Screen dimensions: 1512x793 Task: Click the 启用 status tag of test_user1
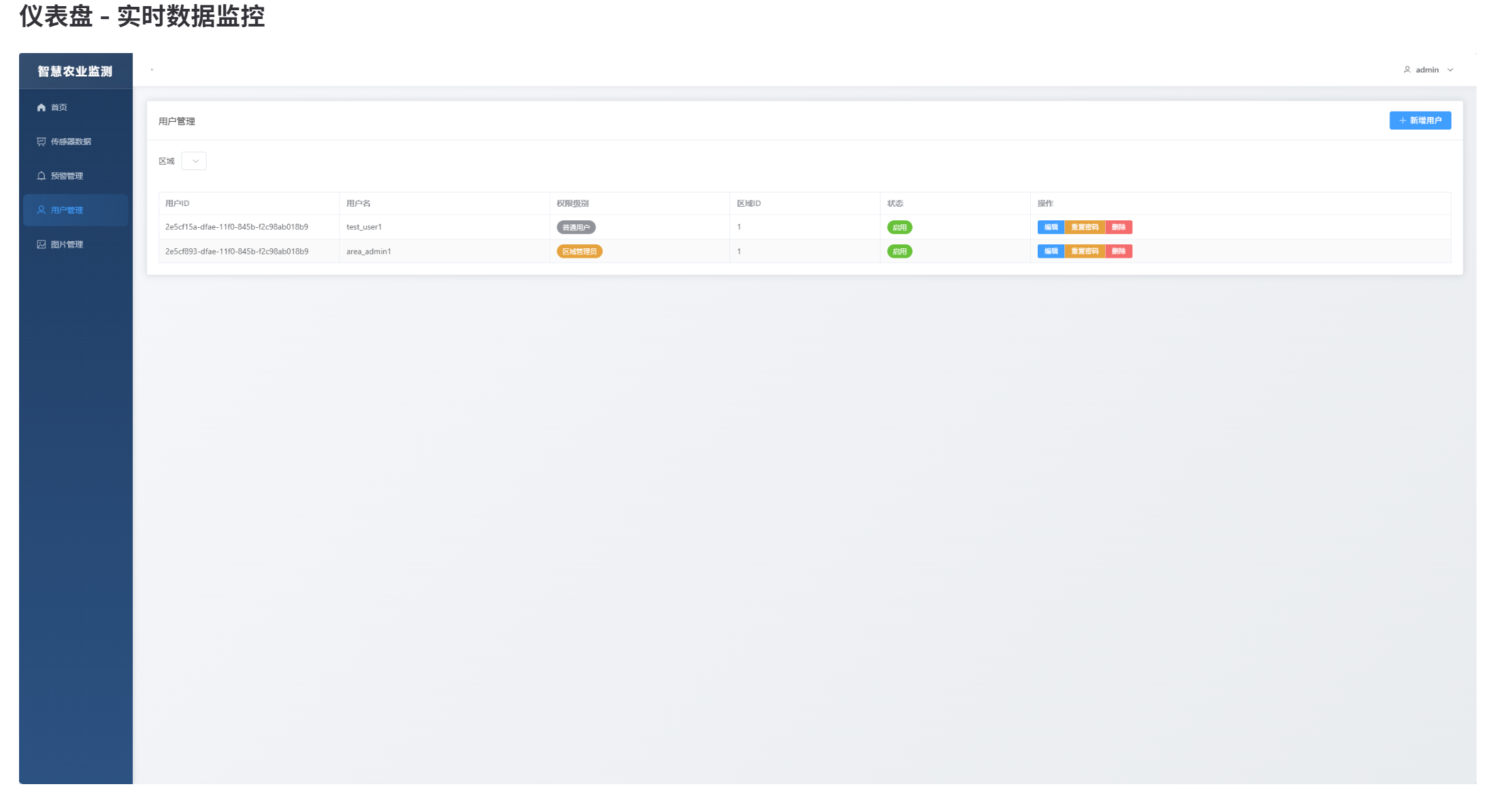[x=900, y=227]
